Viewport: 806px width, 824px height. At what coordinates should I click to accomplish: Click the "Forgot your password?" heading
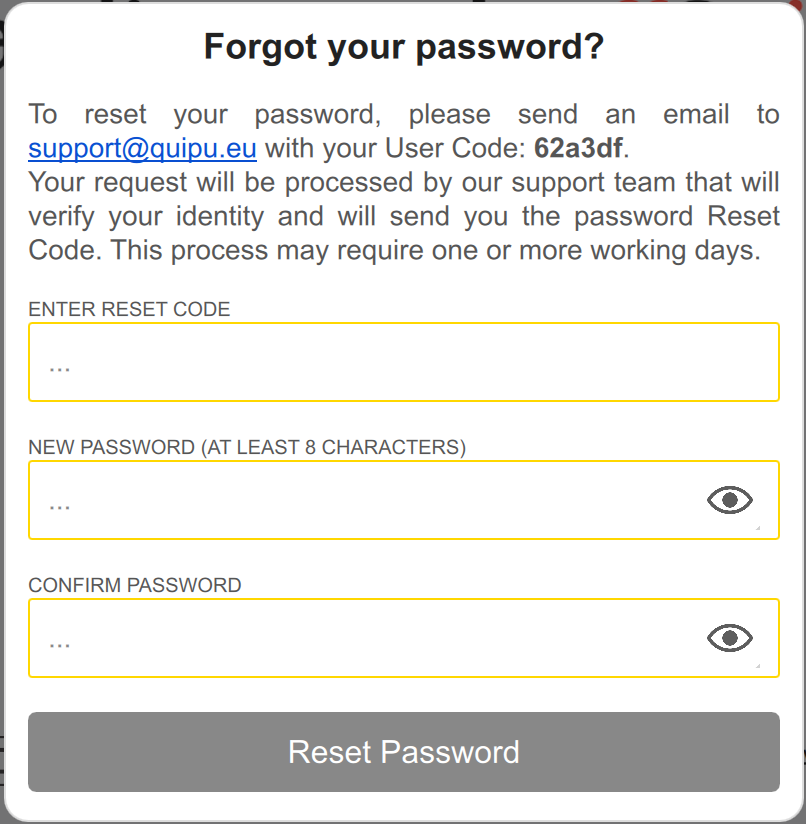[403, 47]
